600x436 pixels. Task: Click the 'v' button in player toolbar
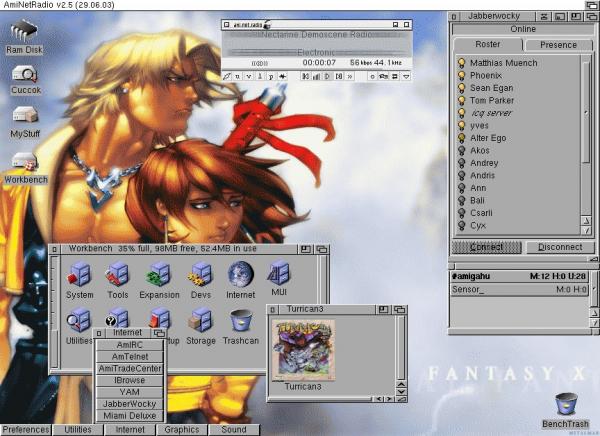click(x=249, y=77)
